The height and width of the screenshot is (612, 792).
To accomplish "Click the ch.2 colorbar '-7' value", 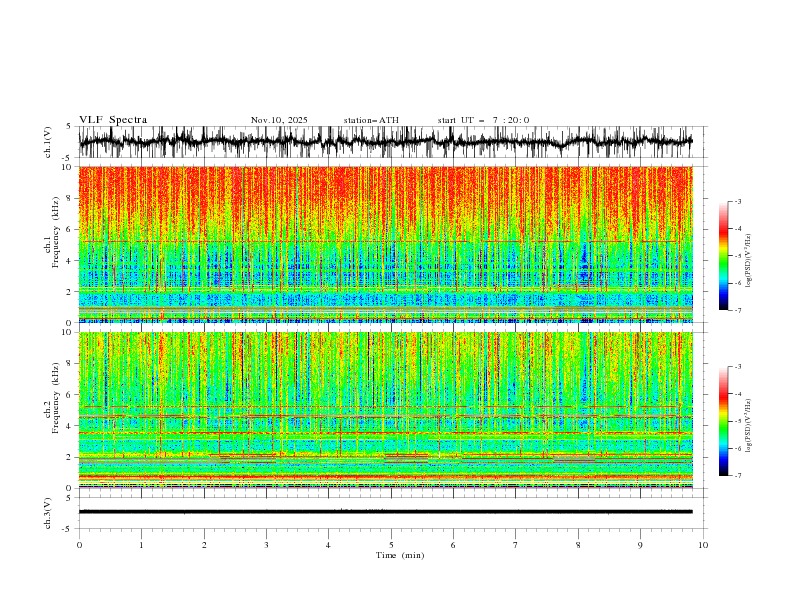I will click(738, 476).
